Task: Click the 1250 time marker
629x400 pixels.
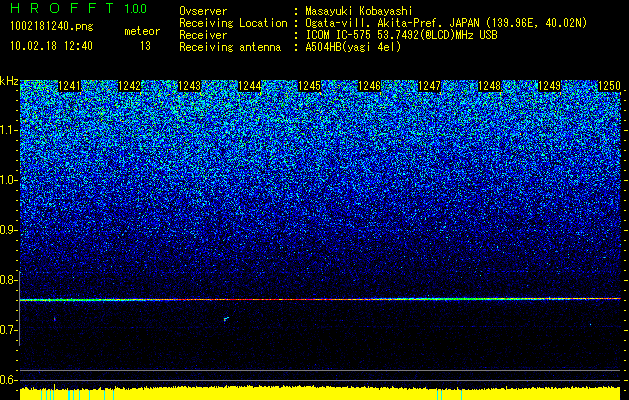Action: coord(609,86)
